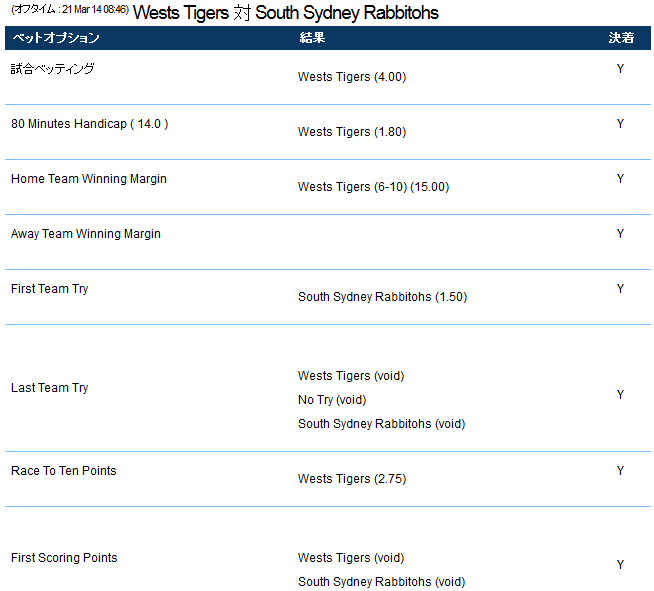Click the South Sydney Rabbitohs (1.50) result

[x=382, y=297]
